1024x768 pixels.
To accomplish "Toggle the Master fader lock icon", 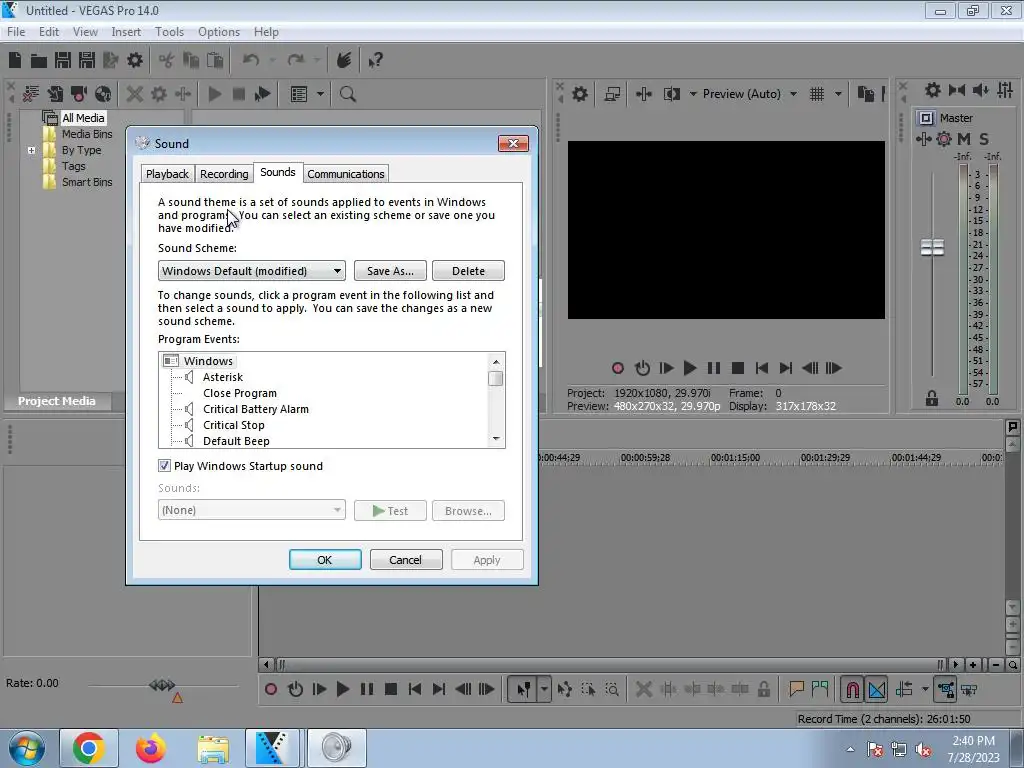I will [x=932, y=398].
